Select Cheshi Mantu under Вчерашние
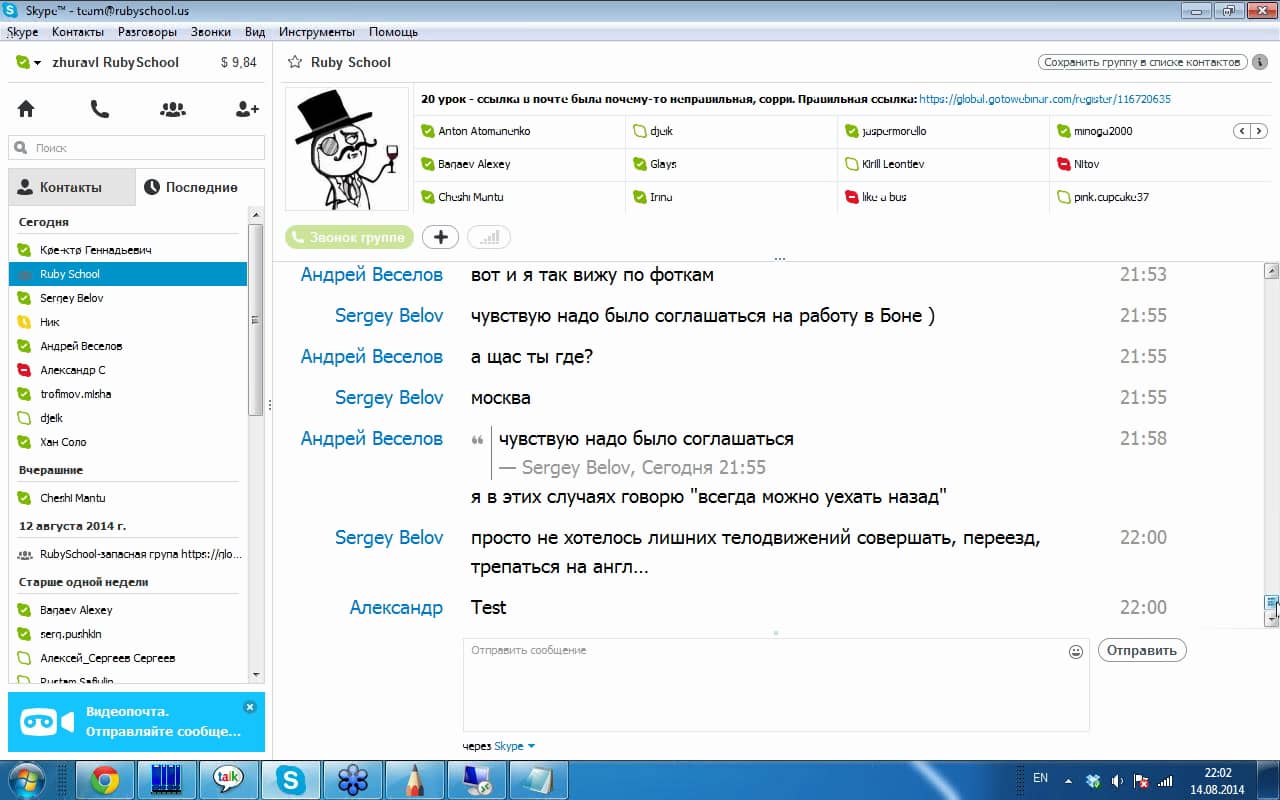1280x800 pixels. pos(128,498)
